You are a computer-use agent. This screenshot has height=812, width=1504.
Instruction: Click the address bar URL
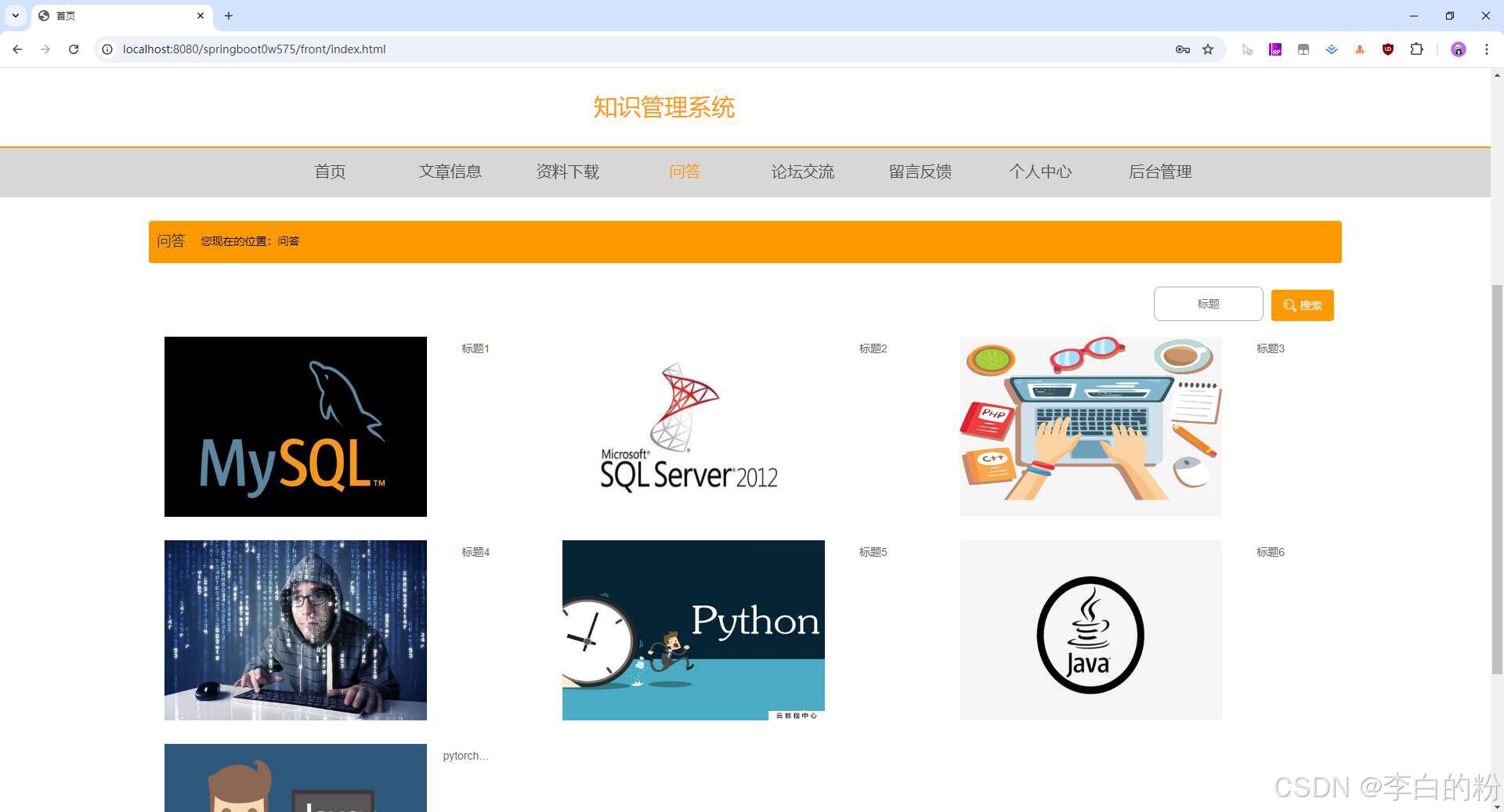pyautogui.click(x=254, y=49)
